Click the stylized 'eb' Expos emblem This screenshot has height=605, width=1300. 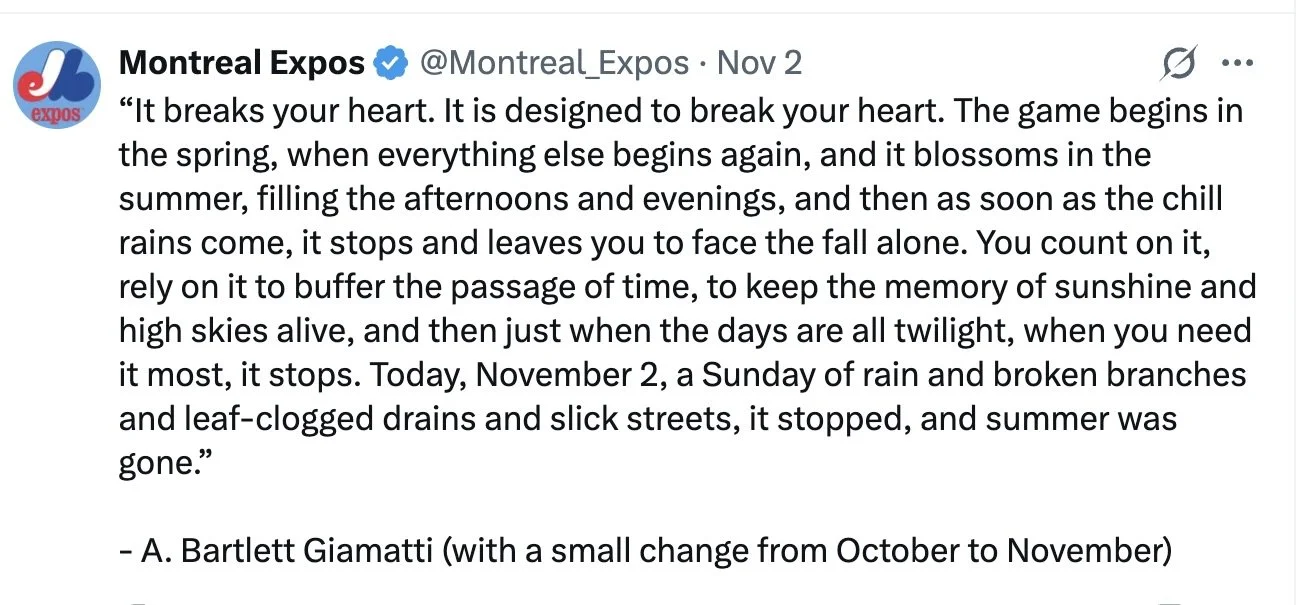pos(56,78)
